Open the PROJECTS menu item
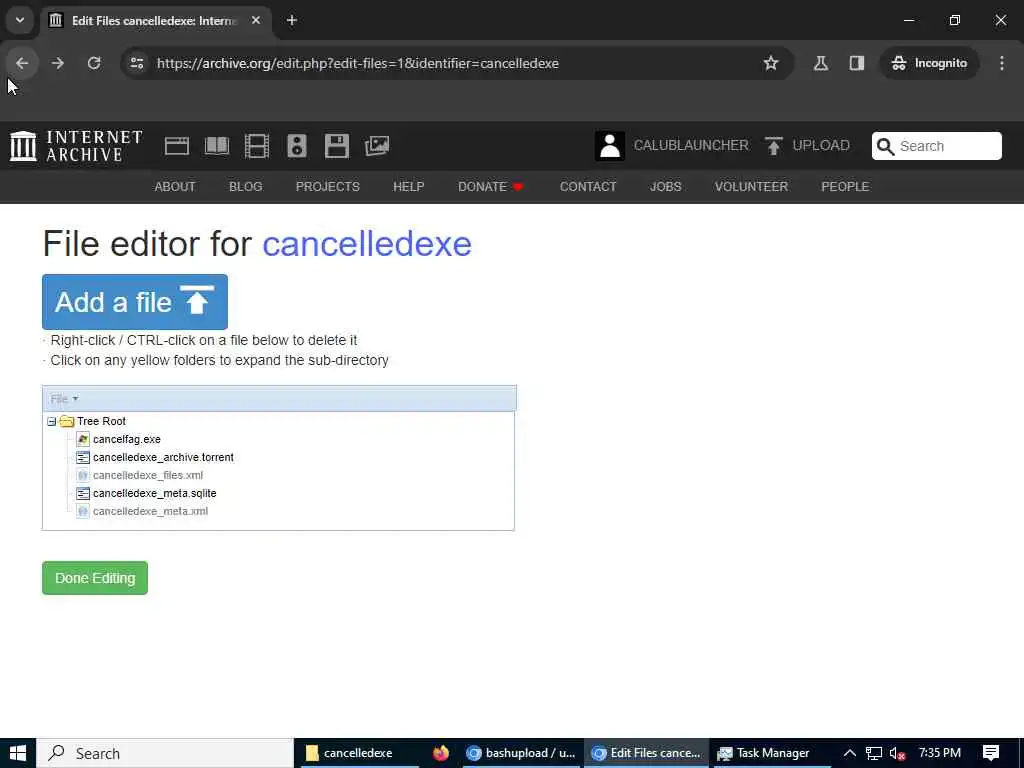 click(327, 187)
